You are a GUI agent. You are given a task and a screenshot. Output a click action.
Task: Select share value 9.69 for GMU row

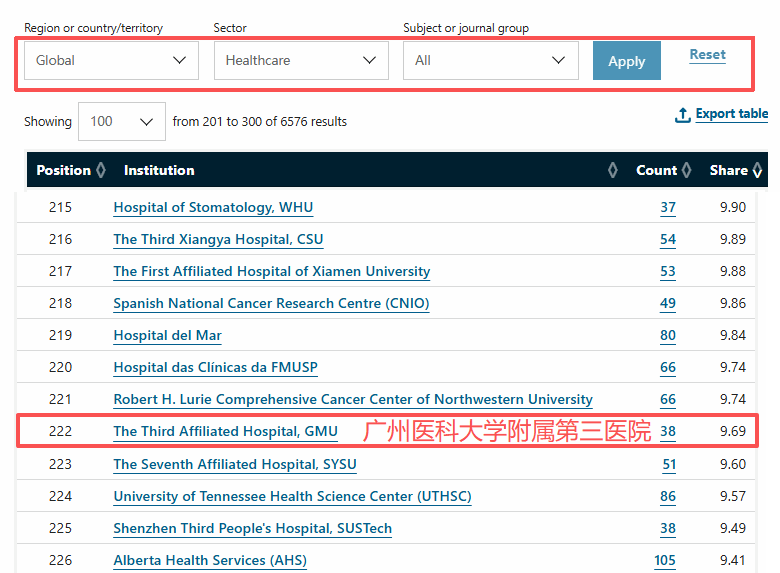coord(733,431)
